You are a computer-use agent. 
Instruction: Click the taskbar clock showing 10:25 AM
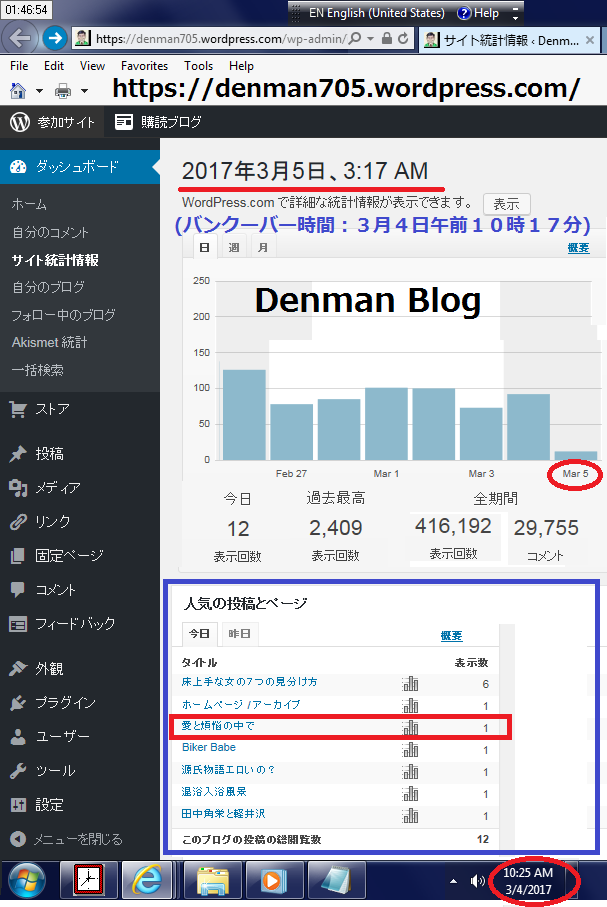click(528, 881)
